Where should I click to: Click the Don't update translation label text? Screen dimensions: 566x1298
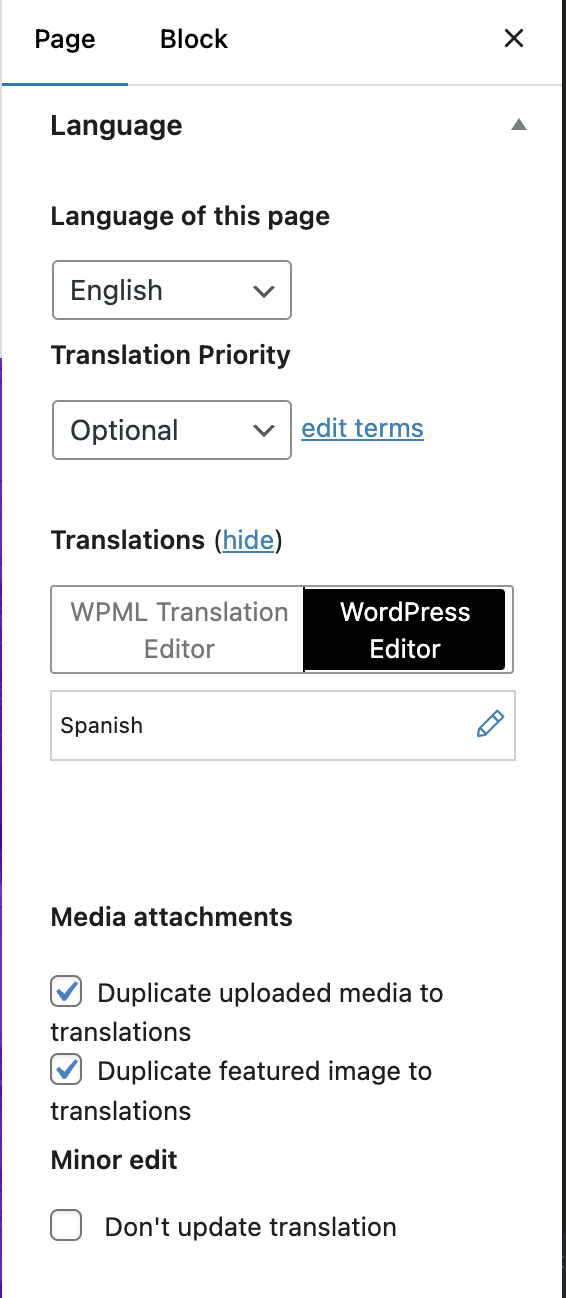pos(251,1226)
